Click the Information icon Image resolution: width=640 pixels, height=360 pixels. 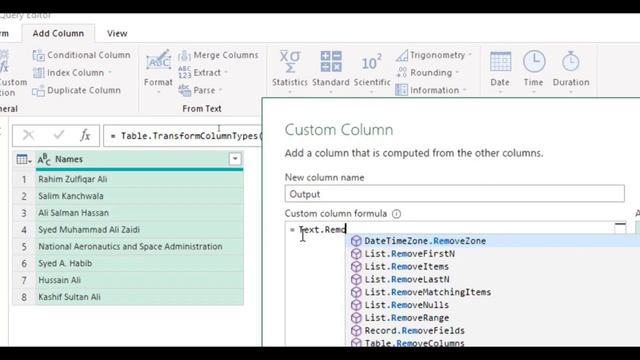tap(401, 90)
